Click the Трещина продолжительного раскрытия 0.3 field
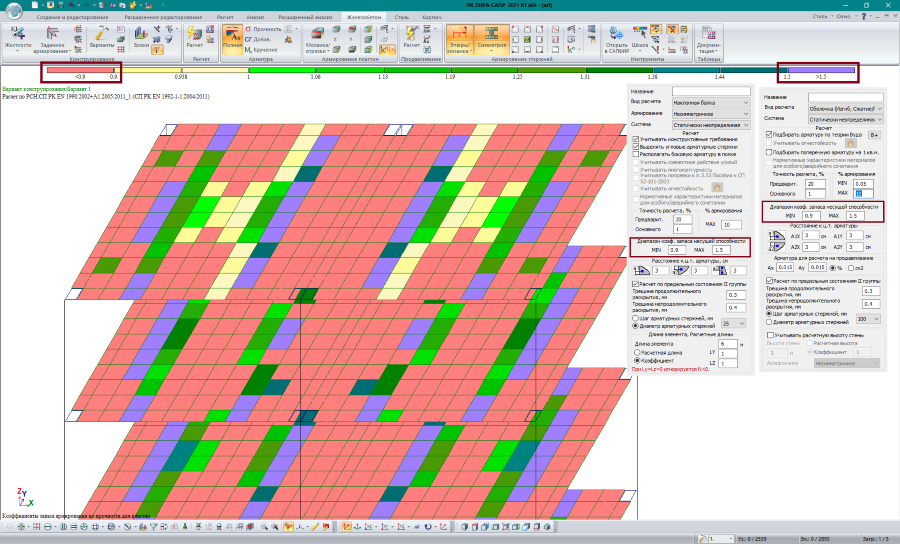The image size is (900, 544). tap(737, 295)
